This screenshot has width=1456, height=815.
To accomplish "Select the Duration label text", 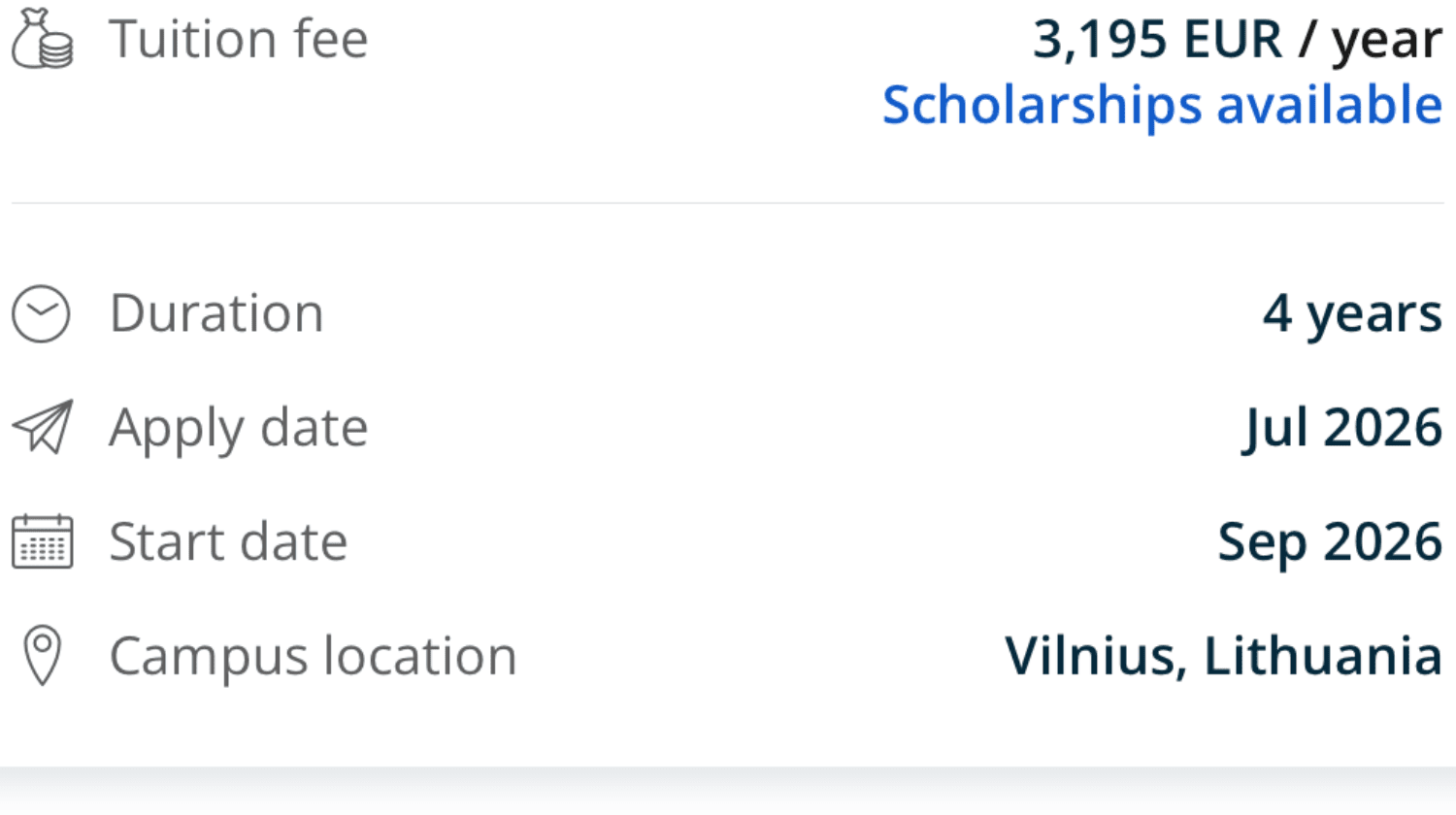I will tap(216, 313).
